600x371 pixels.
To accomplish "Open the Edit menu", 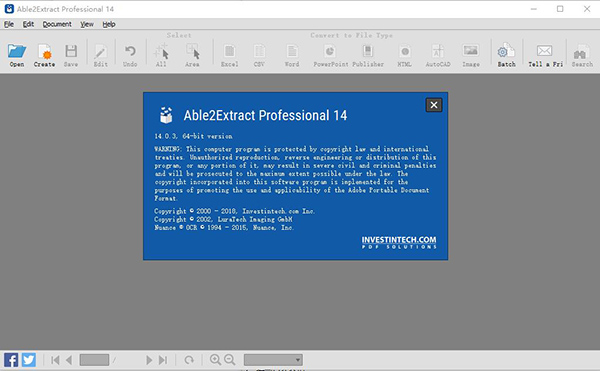I will [28, 24].
